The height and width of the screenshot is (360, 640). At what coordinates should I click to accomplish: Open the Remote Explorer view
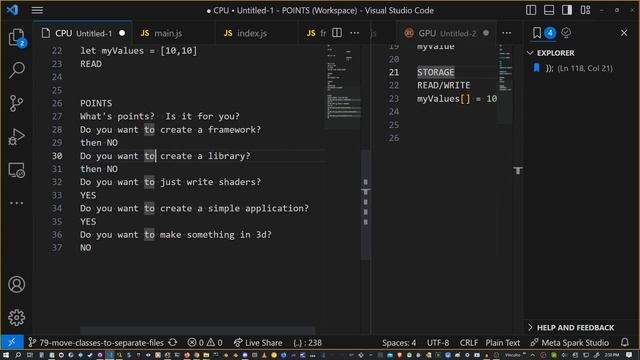[16, 170]
